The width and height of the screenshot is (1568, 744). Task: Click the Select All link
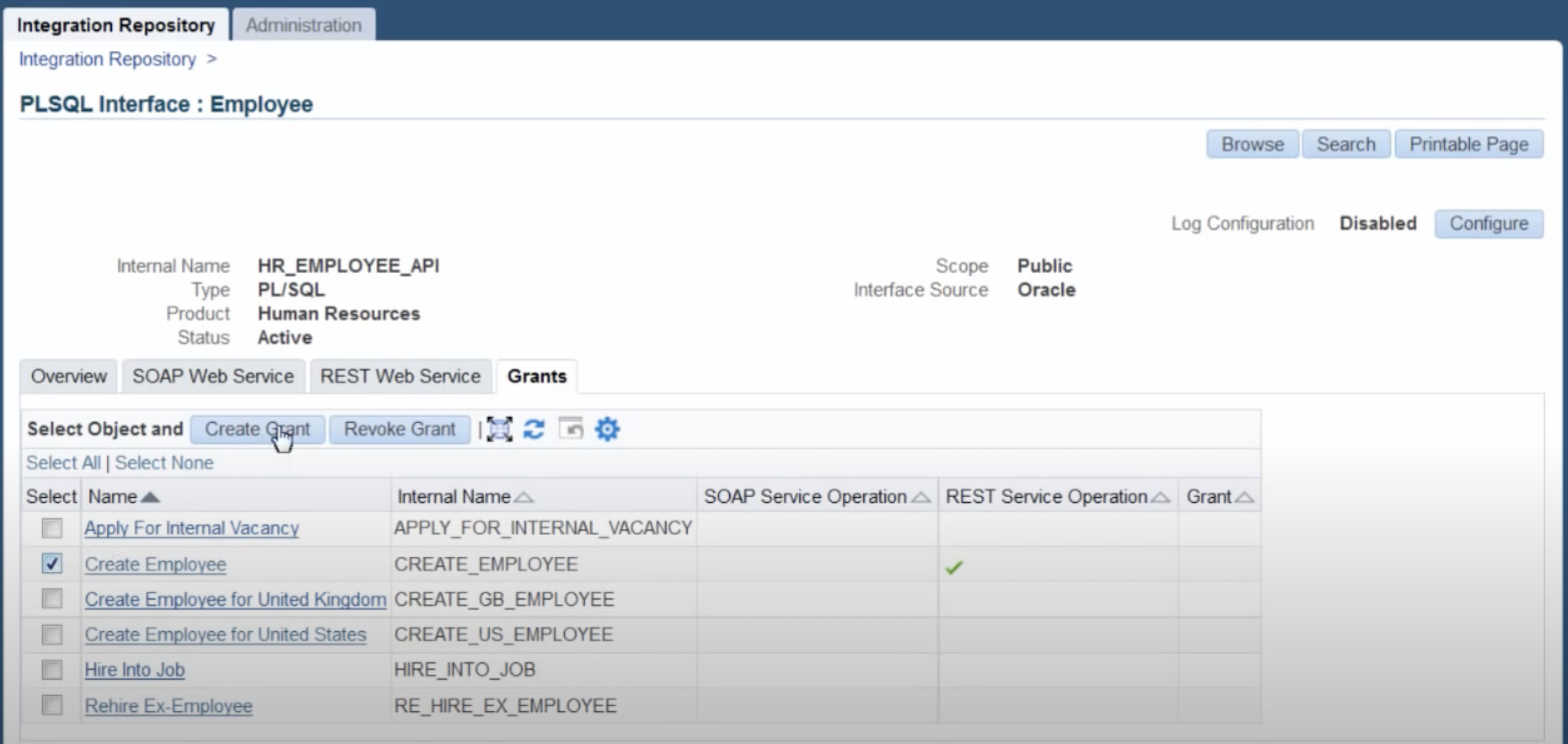[63, 463]
